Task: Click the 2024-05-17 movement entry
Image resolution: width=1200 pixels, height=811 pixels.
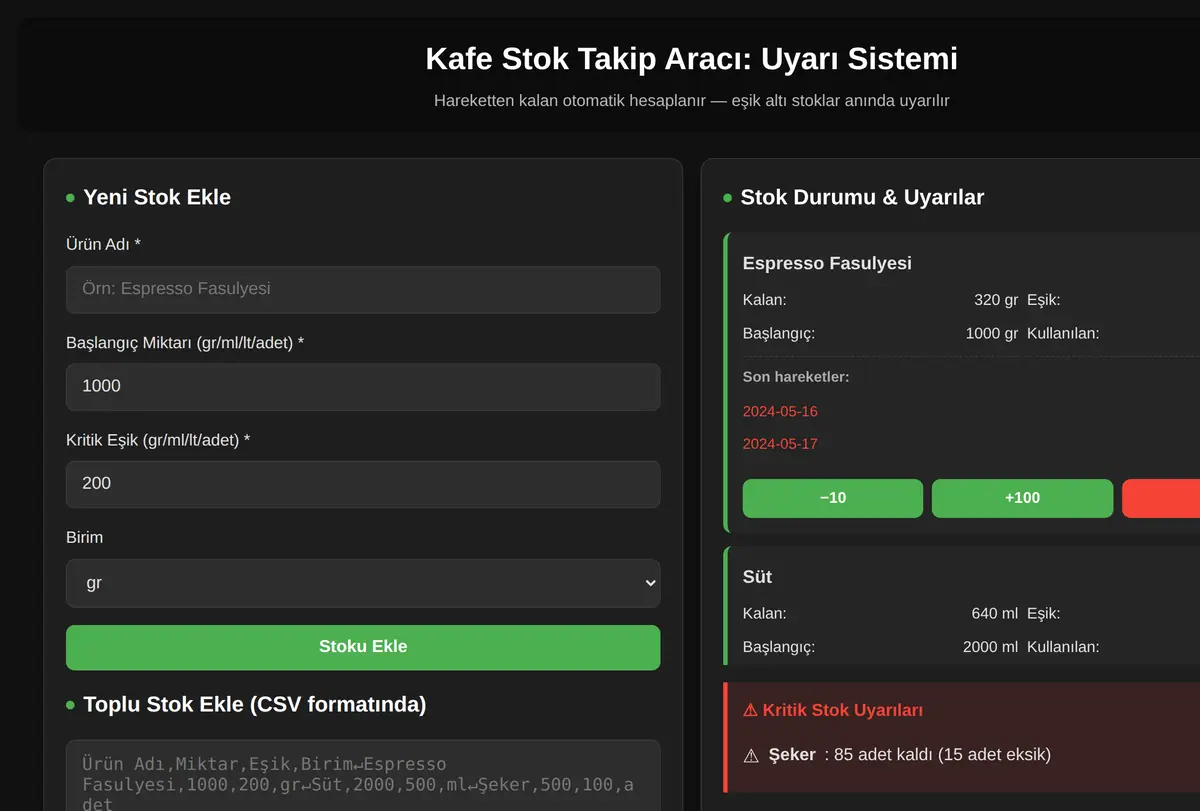Action: pyautogui.click(x=780, y=444)
